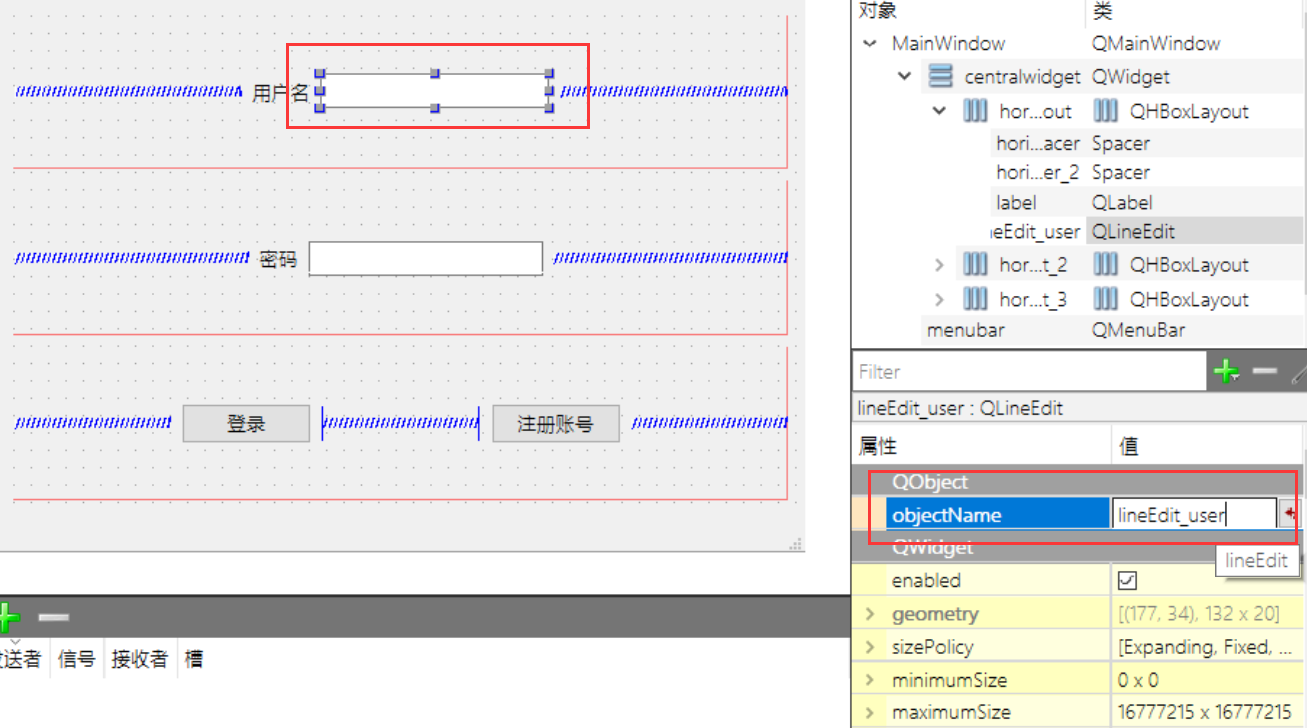Select the 密码 label on the form

click(278, 259)
